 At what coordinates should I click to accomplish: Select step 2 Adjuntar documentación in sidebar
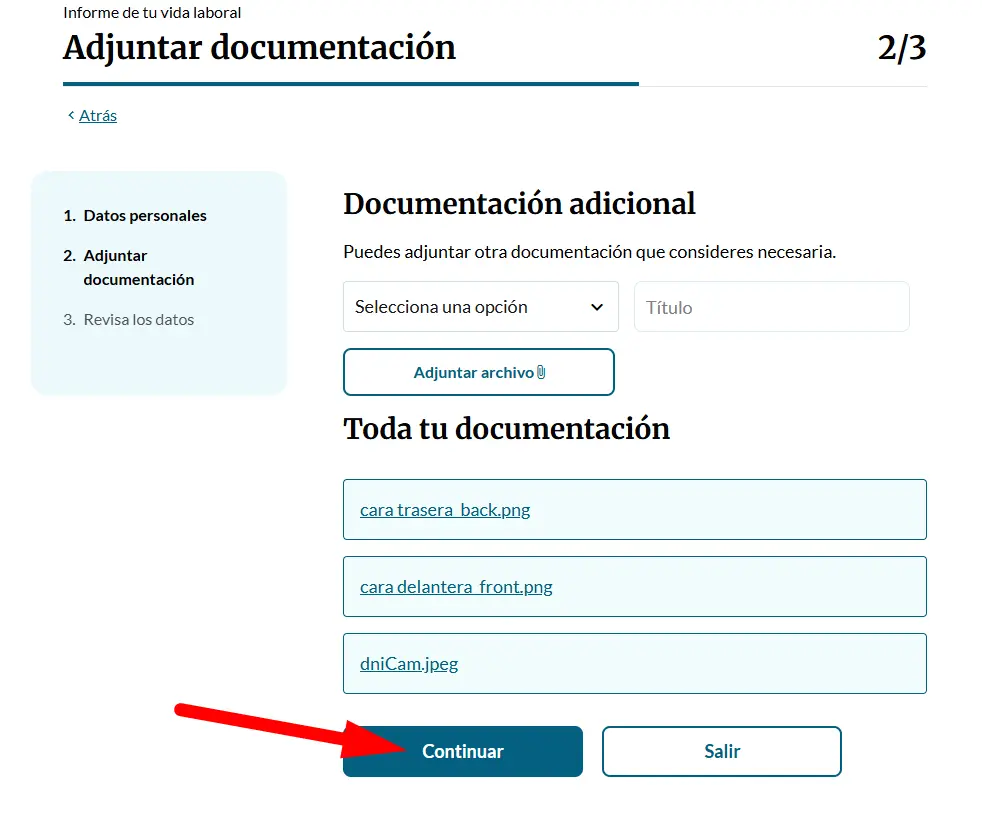(138, 268)
